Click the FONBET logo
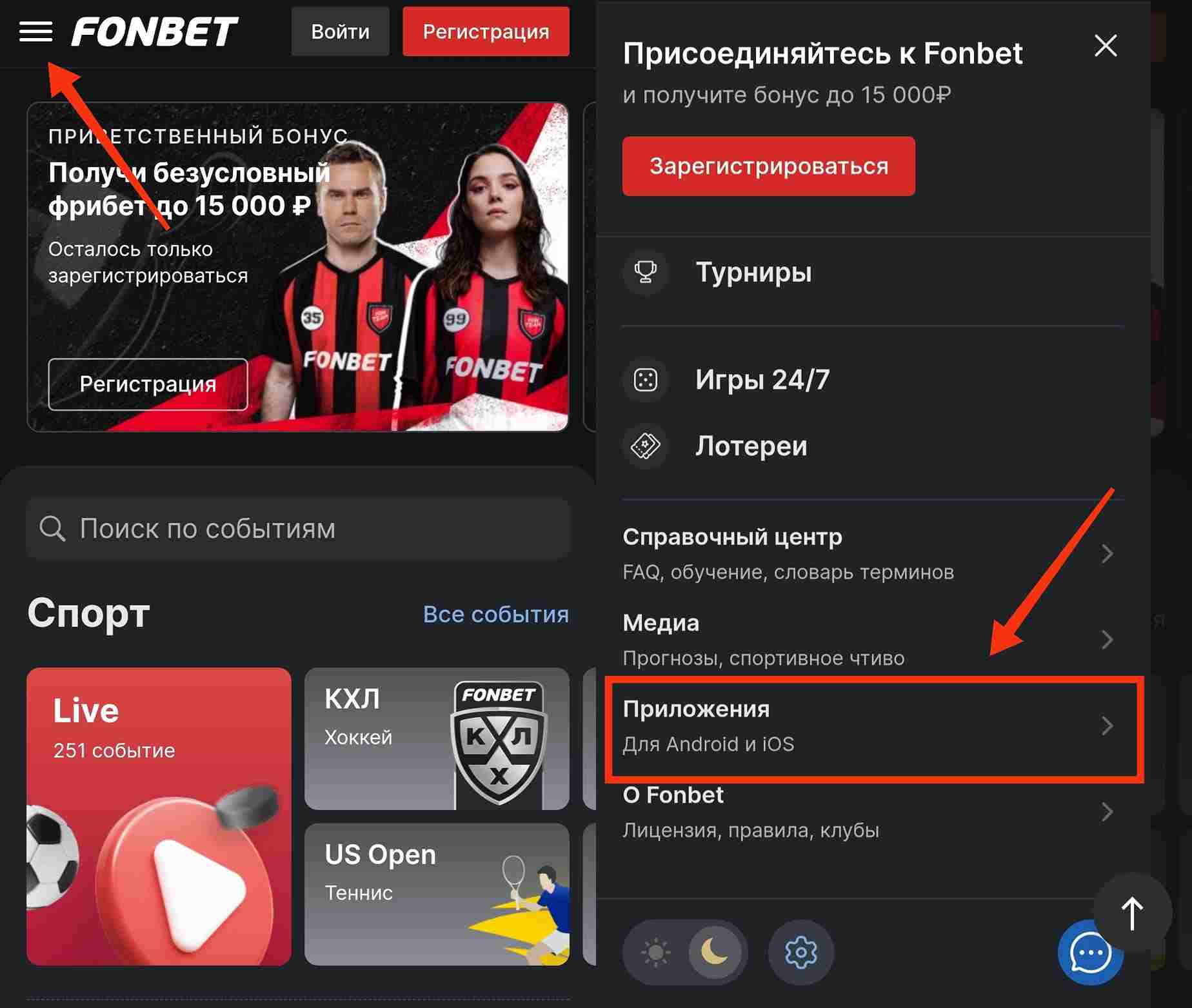The height and width of the screenshot is (1008, 1192). click(x=155, y=32)
